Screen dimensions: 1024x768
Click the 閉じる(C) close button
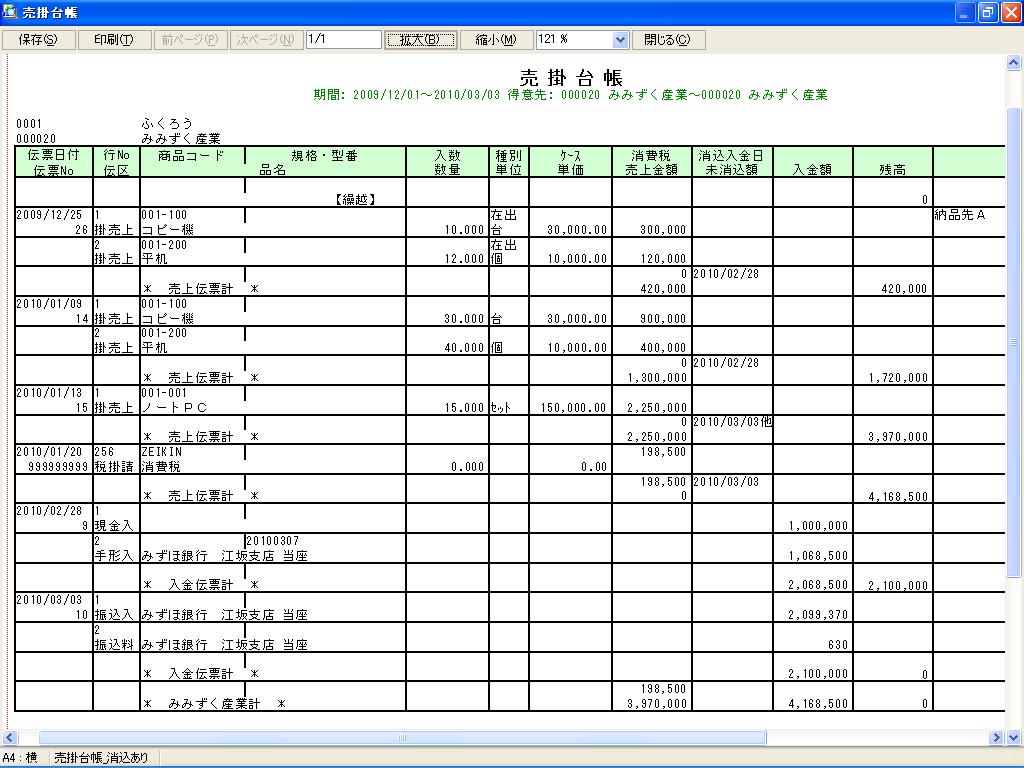(x=668, y=40)
